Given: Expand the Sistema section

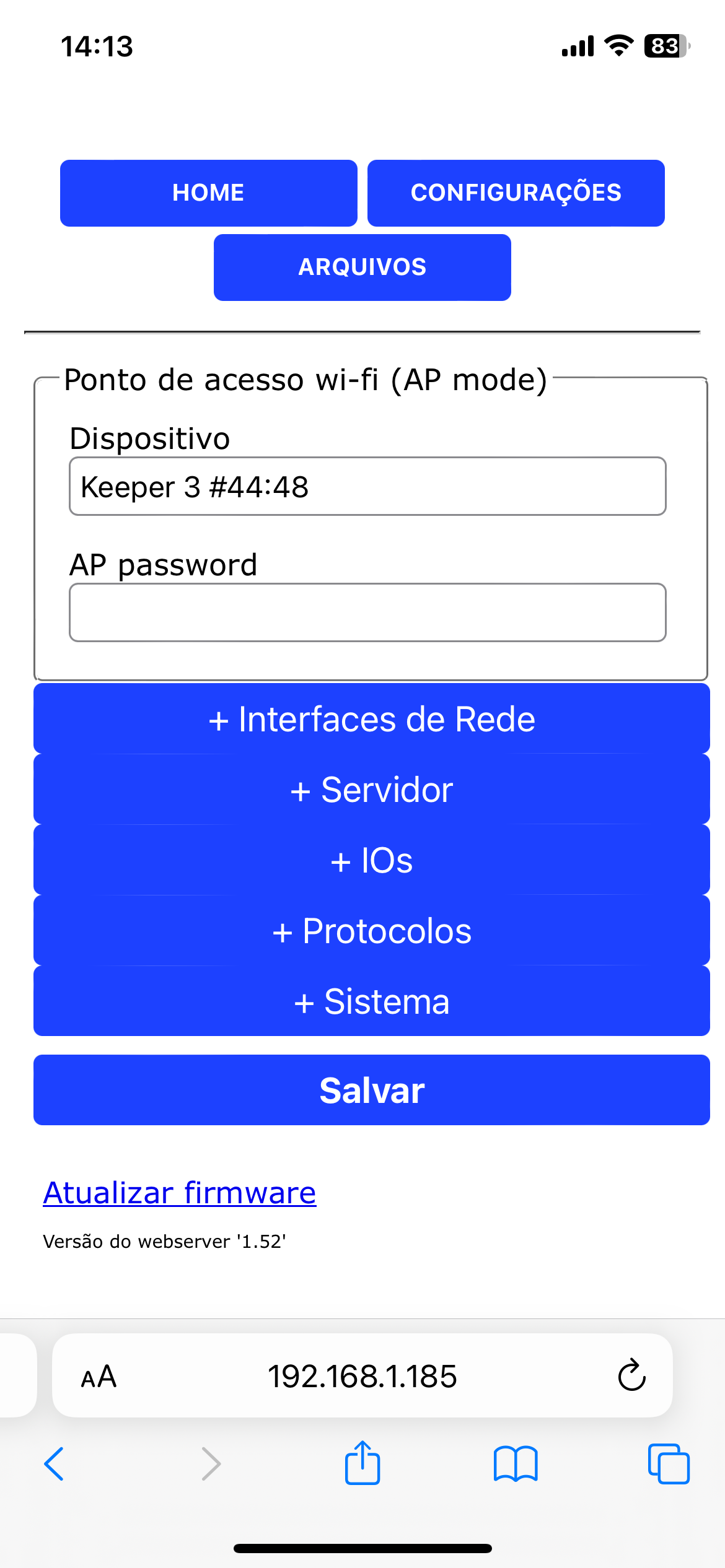Looking at the screenshot, I should click(372, 1001).
